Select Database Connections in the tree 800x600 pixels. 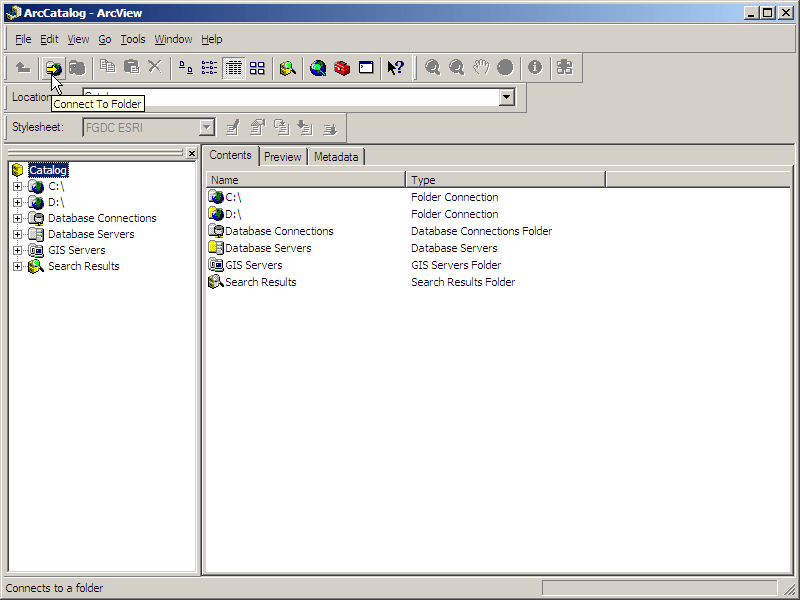[x=102, y=218]
